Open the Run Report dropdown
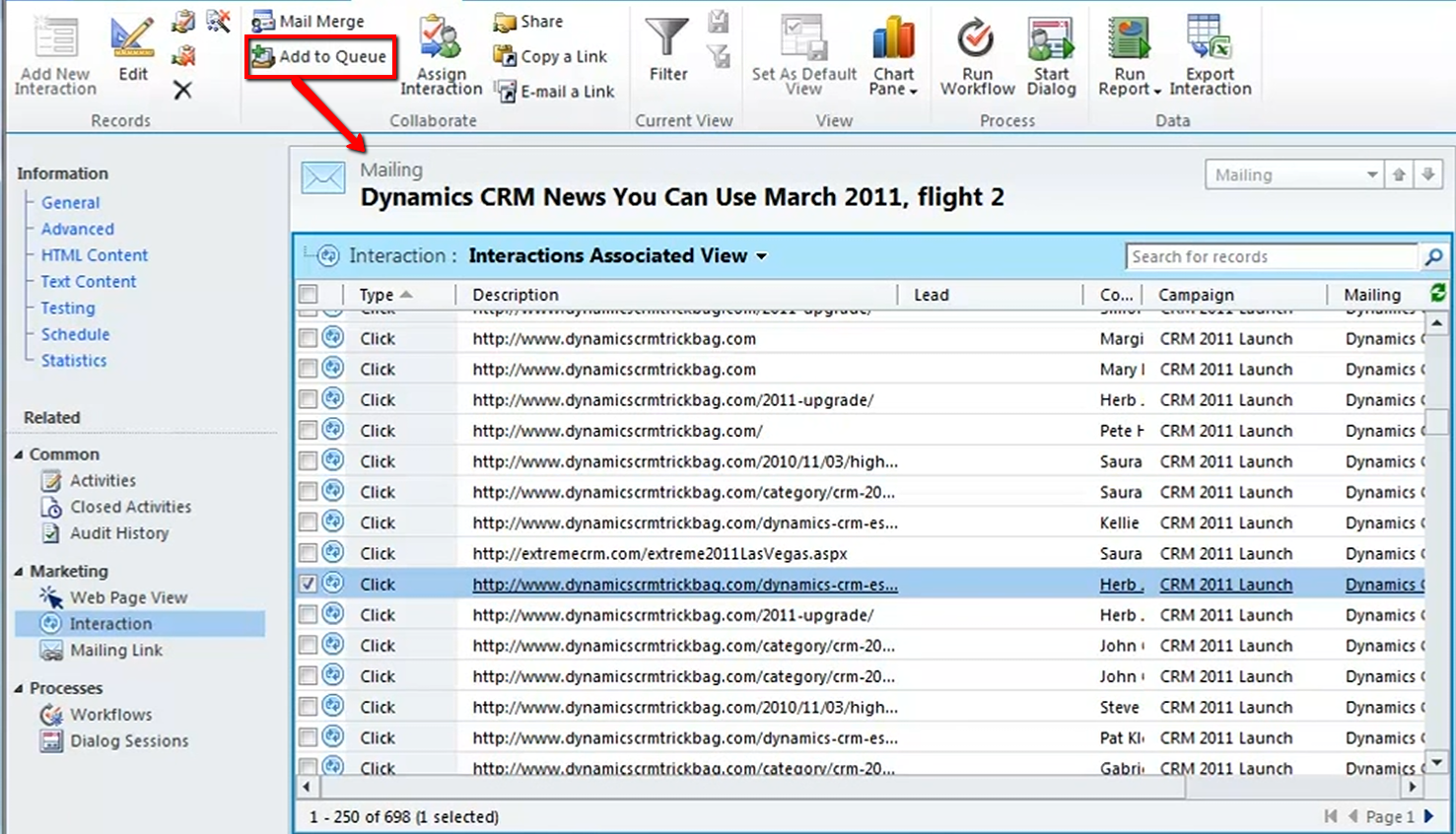Image resolution: width=1456 pixels, height=834 pixels. [x=1129, y=55]
